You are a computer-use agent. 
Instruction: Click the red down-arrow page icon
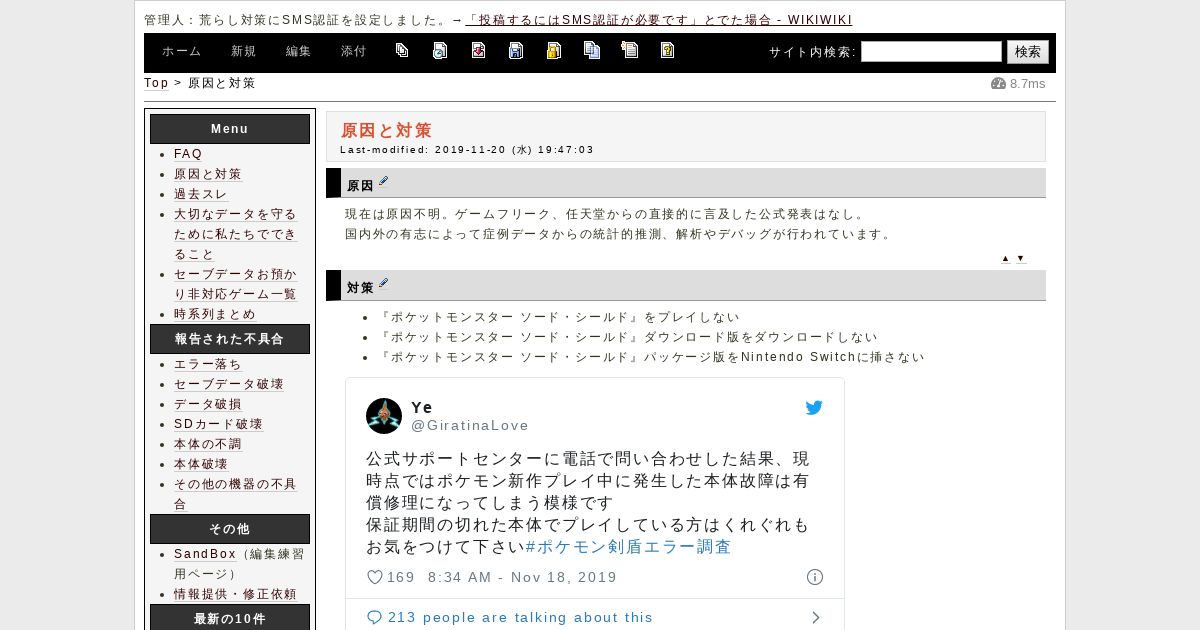[x=478, y=50]
